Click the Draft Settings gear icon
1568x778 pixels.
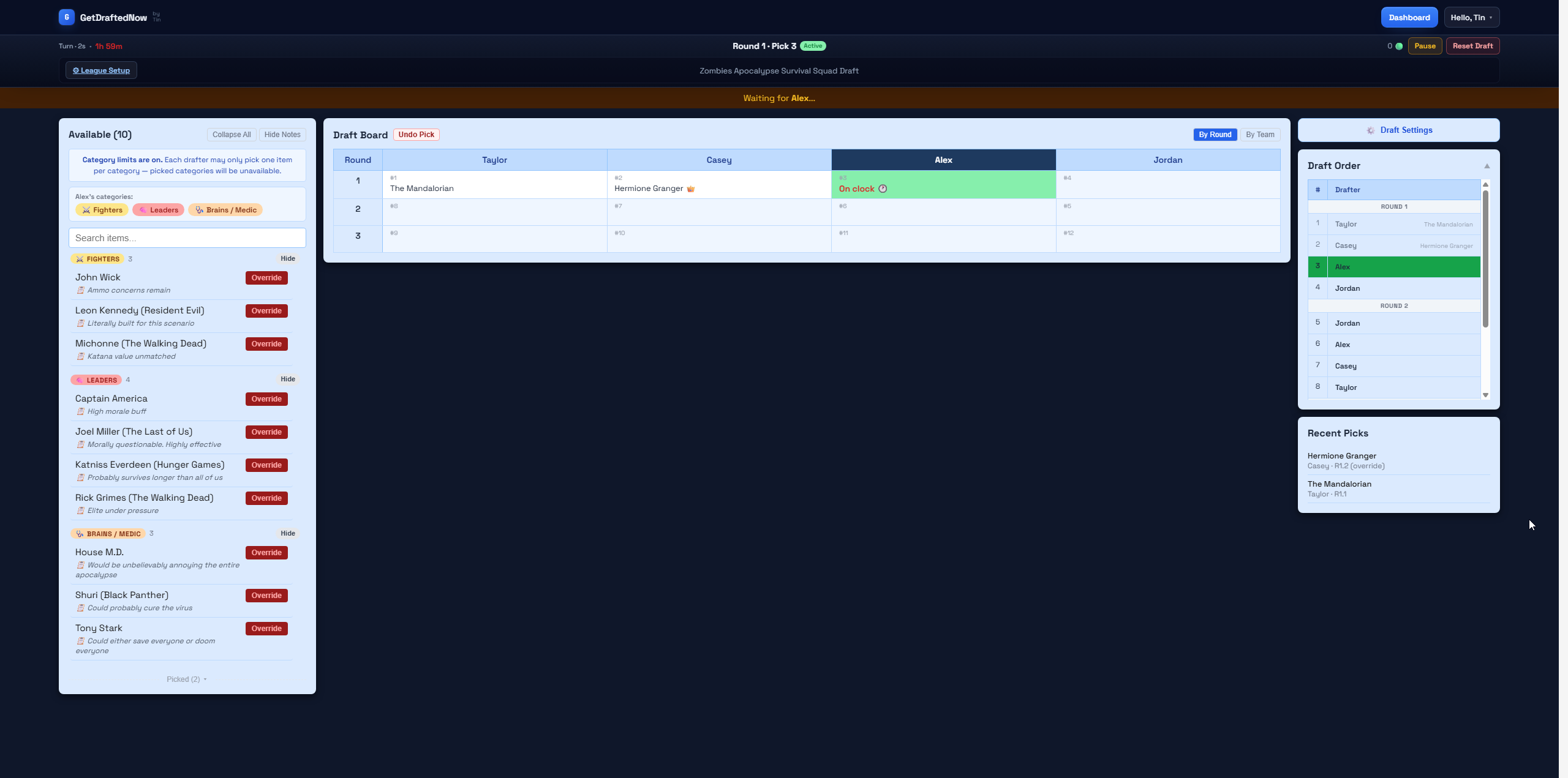[x=1371, y=130]
